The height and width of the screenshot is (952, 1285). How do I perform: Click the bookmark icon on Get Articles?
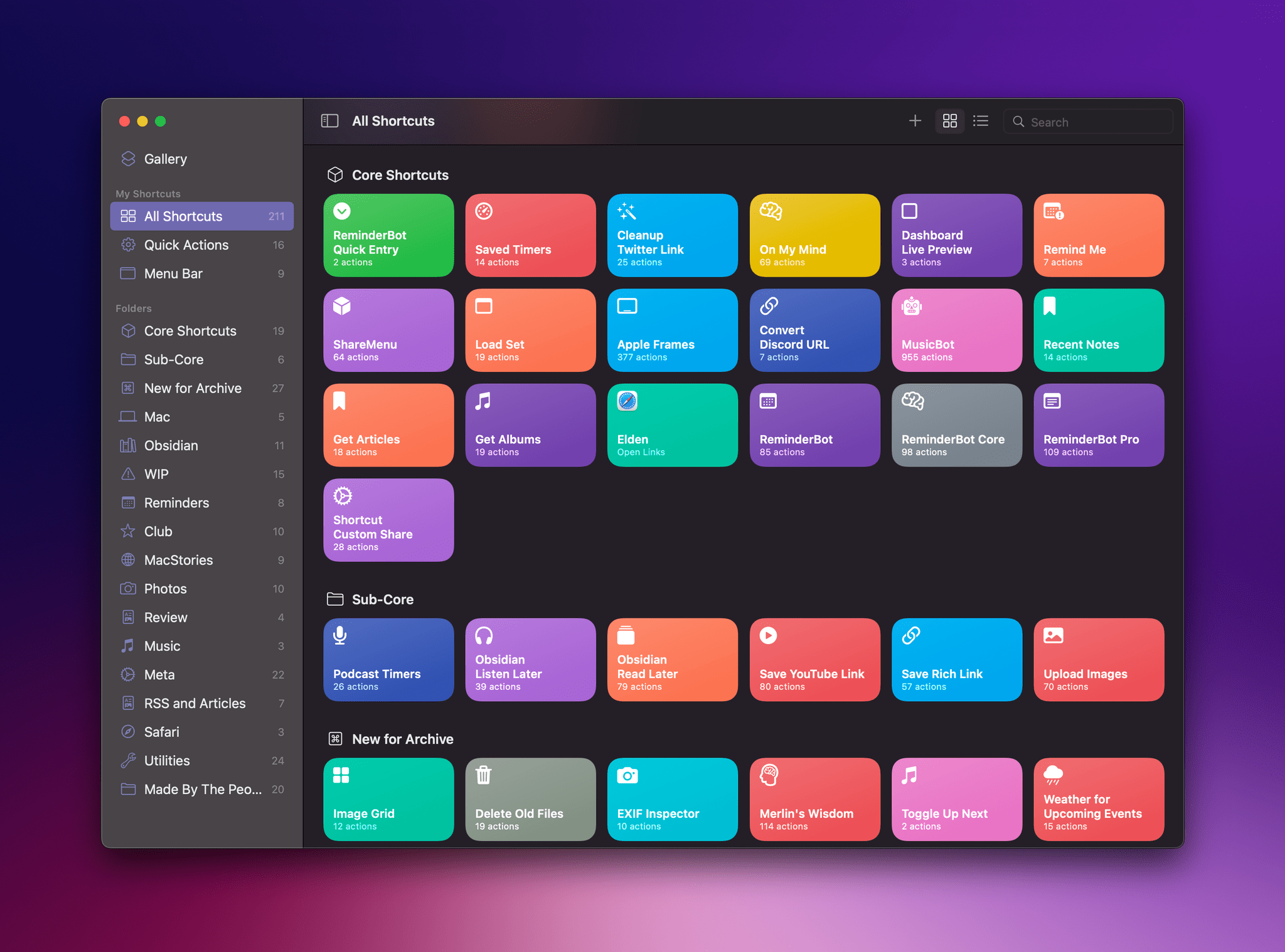339,401
